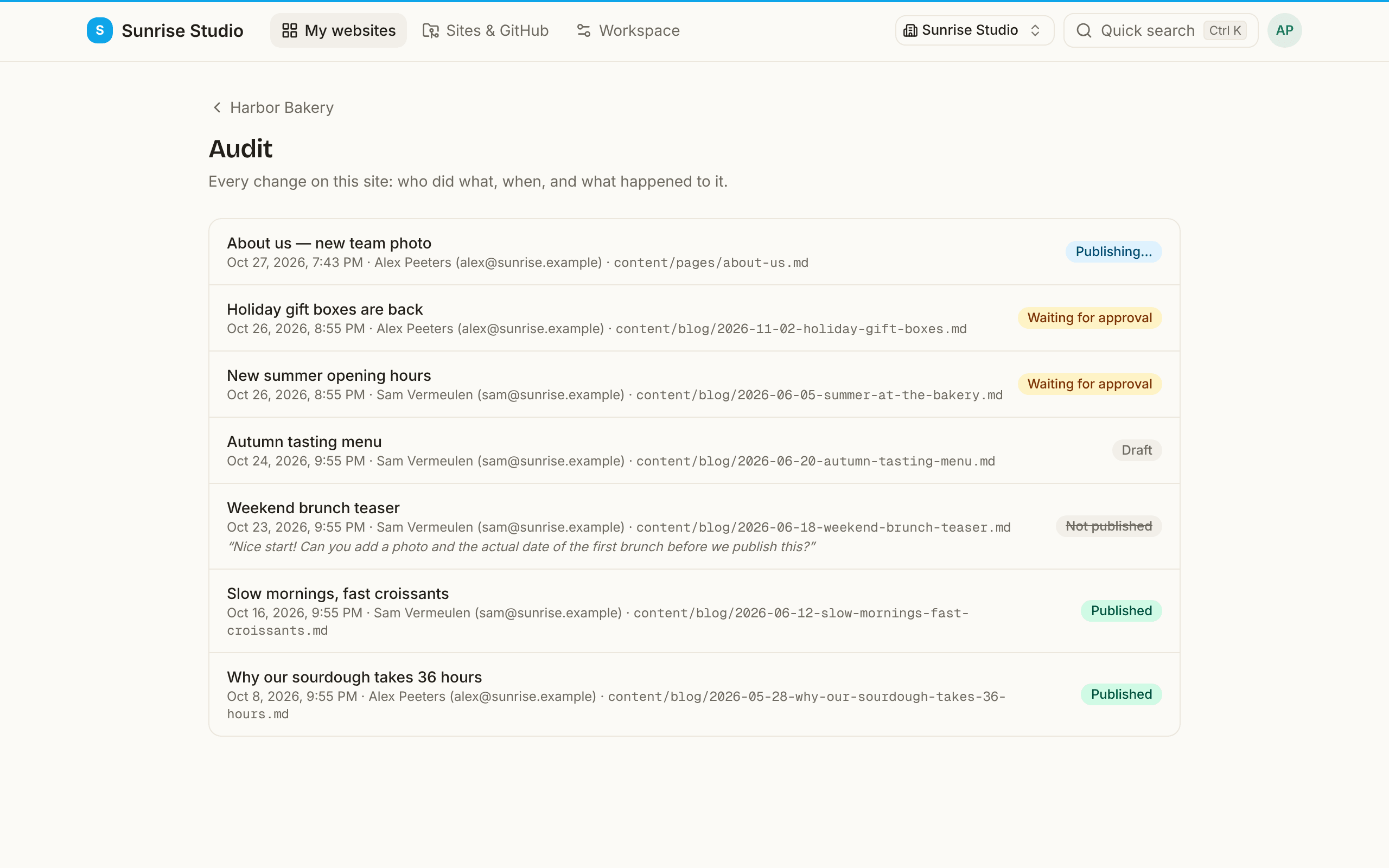Click Waiting for approval on New summer opening hours
Viewport: 1389px width, 868px height.
(x=1089, y=384)
